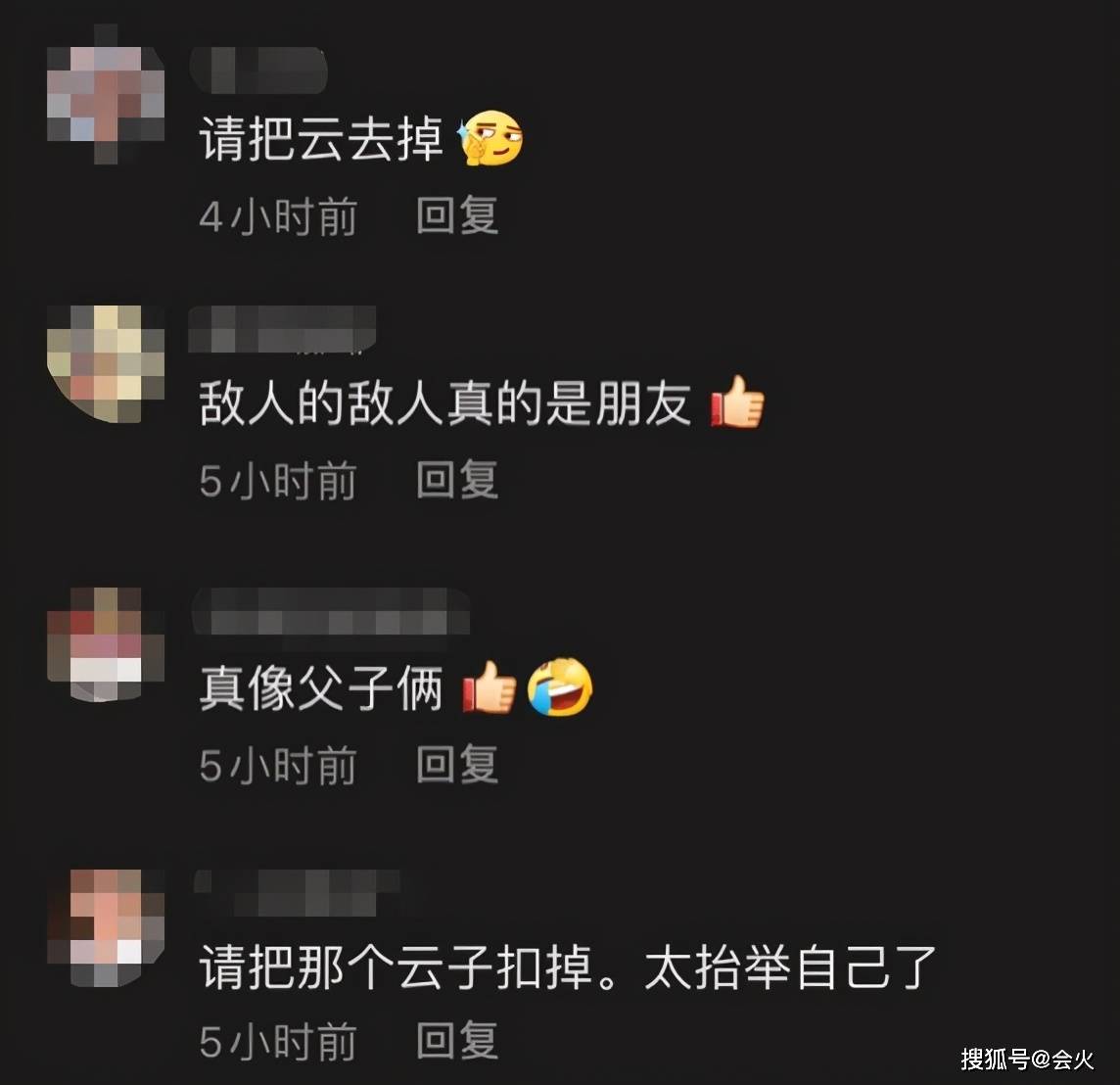Open the third commenter's blurred username
This screenshot has height=1085, width=1120.
click(331, 611)
